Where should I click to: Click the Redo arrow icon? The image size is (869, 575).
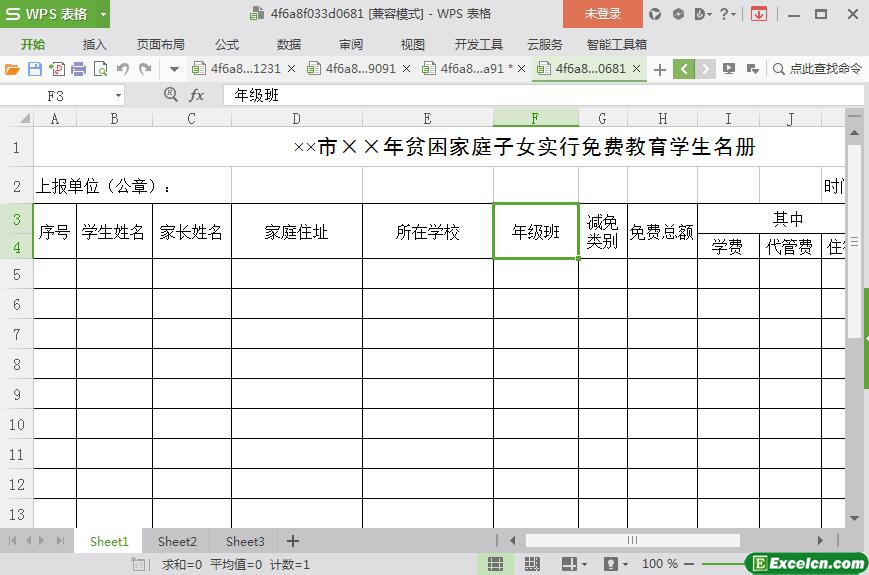tap(145, 69)
